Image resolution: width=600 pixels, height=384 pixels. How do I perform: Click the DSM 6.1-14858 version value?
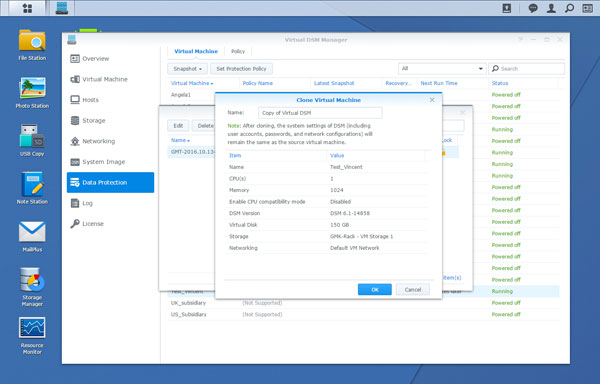click(350, 213)
